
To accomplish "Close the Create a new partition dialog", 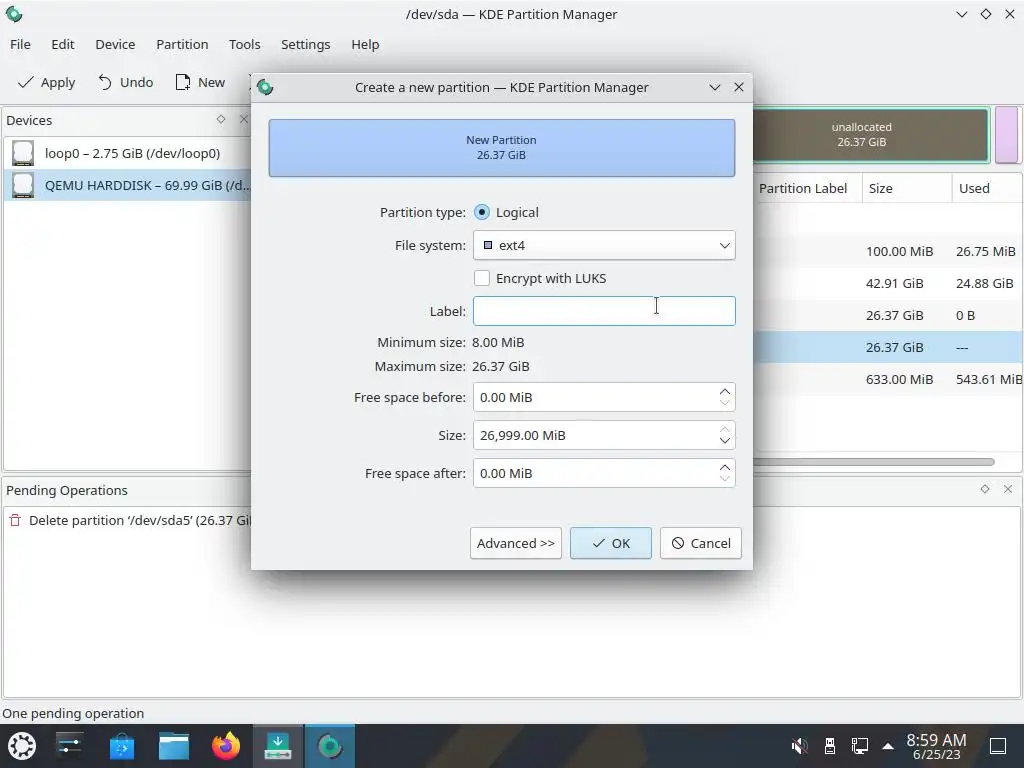I will tap(739, 87).
